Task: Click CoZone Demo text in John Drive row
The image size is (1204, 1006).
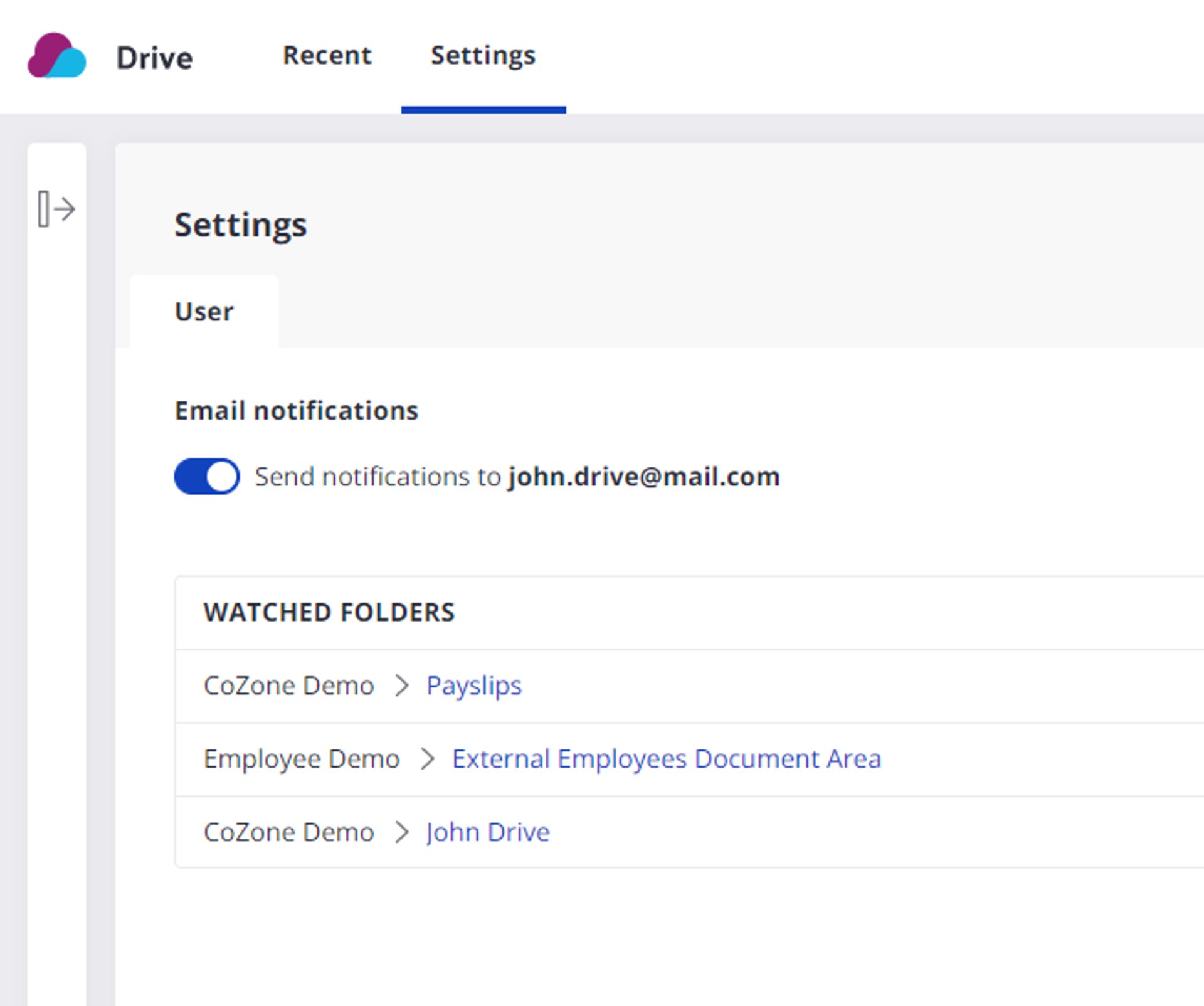Action: (x=288, y=832)
